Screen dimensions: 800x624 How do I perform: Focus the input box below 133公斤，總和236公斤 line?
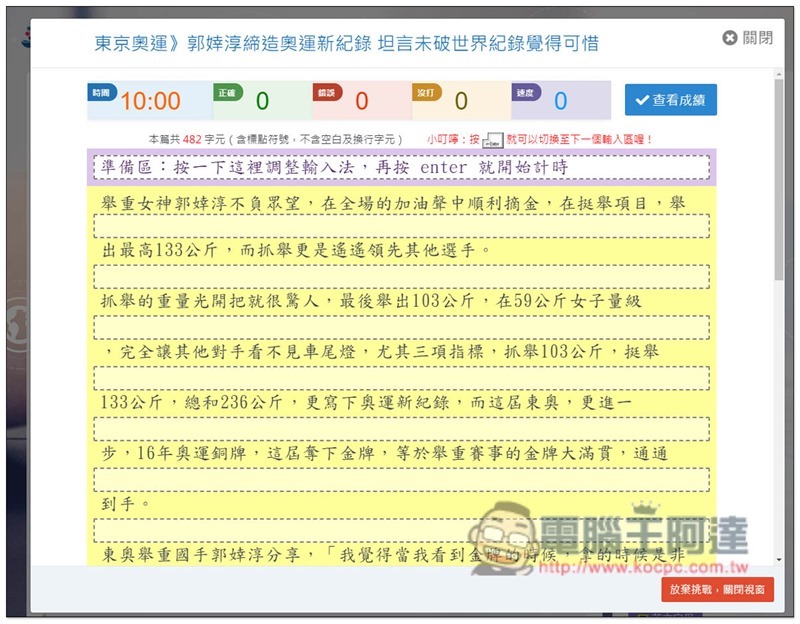[x=400, y=429]
